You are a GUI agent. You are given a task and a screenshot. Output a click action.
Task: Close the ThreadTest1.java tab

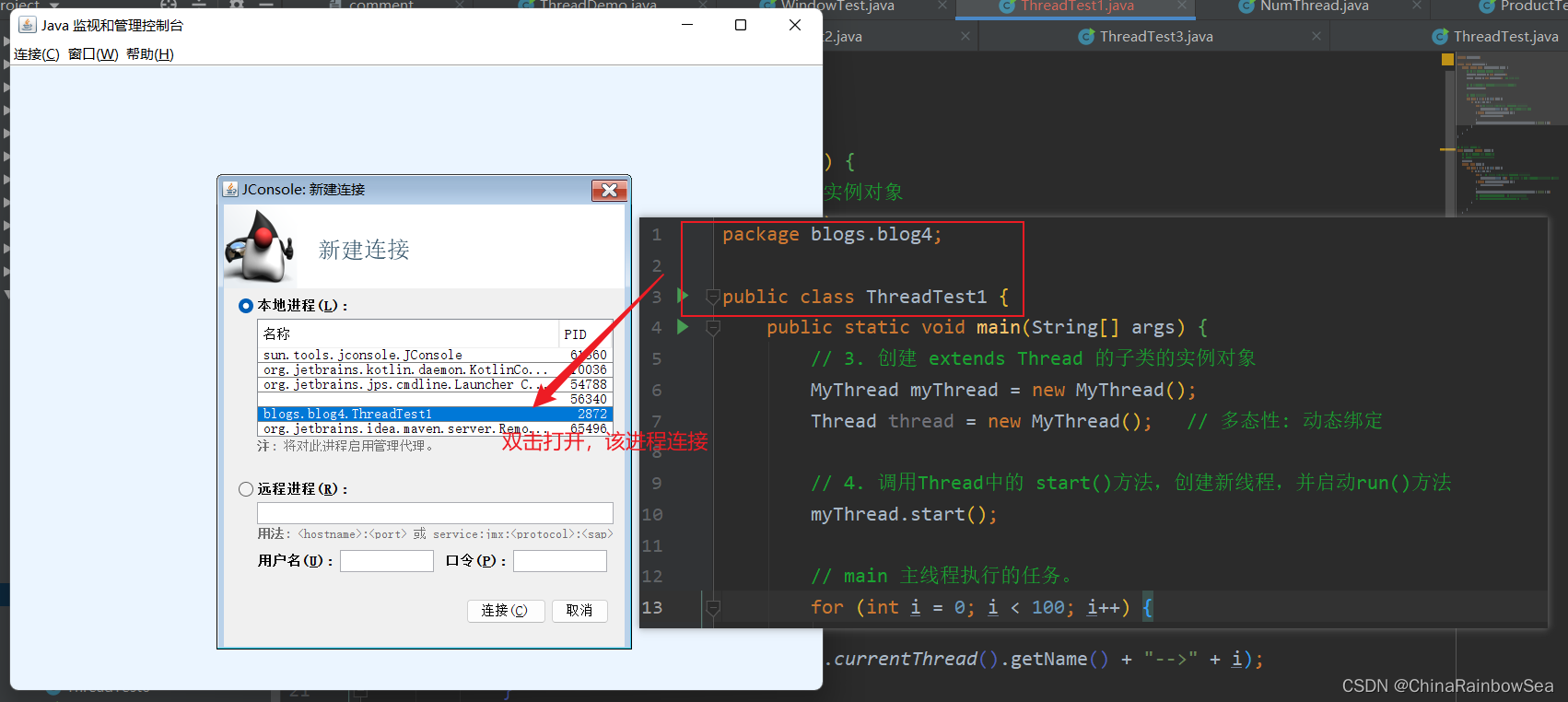click(x=1182, y=6)
